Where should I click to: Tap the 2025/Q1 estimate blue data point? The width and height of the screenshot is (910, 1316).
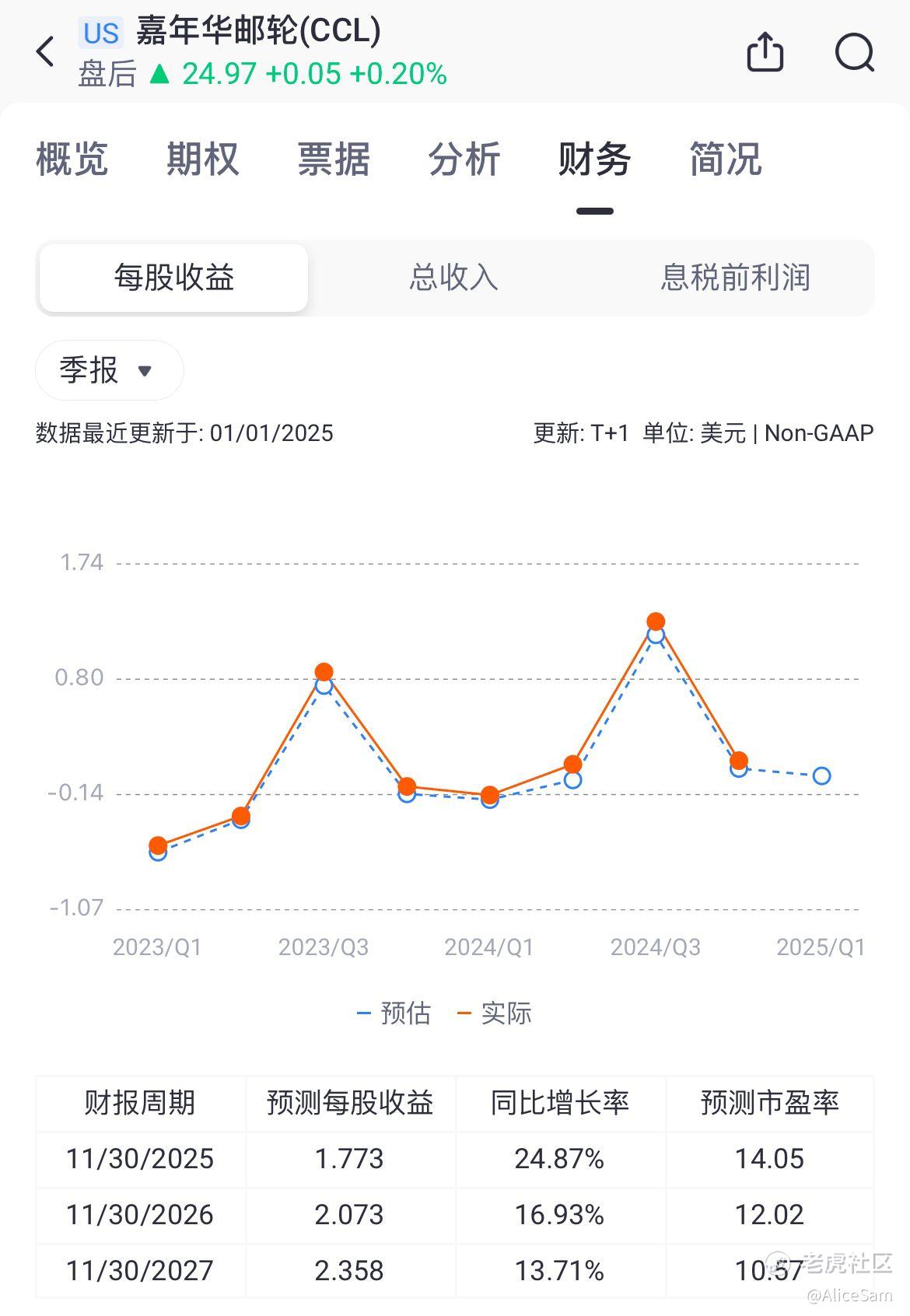821,775
